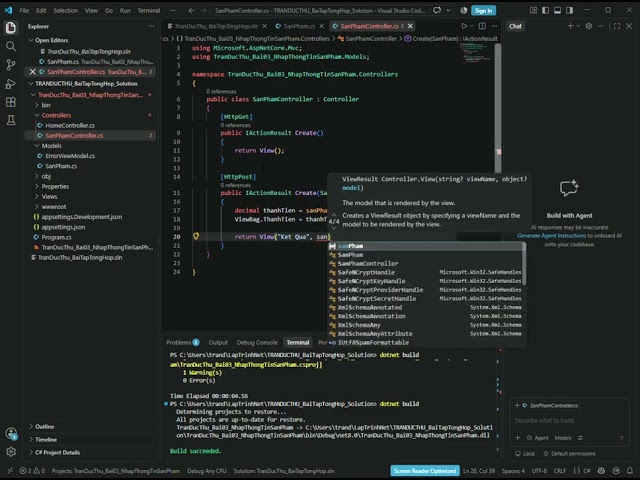Switch to the Problems panel tab
The width and height of the screenshot is (640, 480).
[182, 342]
